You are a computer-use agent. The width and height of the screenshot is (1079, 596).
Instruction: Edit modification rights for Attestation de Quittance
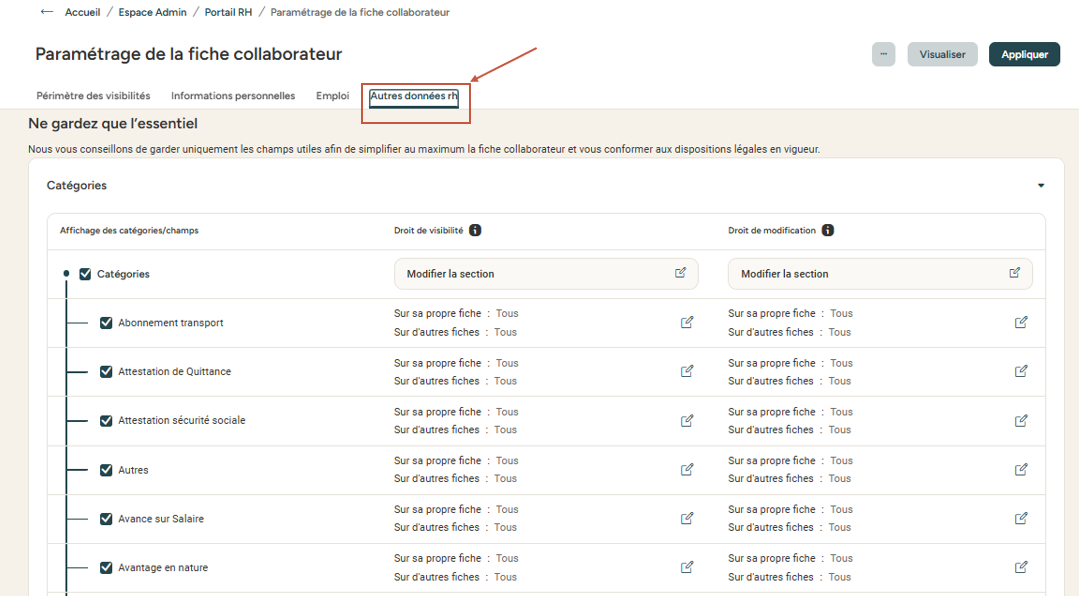point(1021,371)
